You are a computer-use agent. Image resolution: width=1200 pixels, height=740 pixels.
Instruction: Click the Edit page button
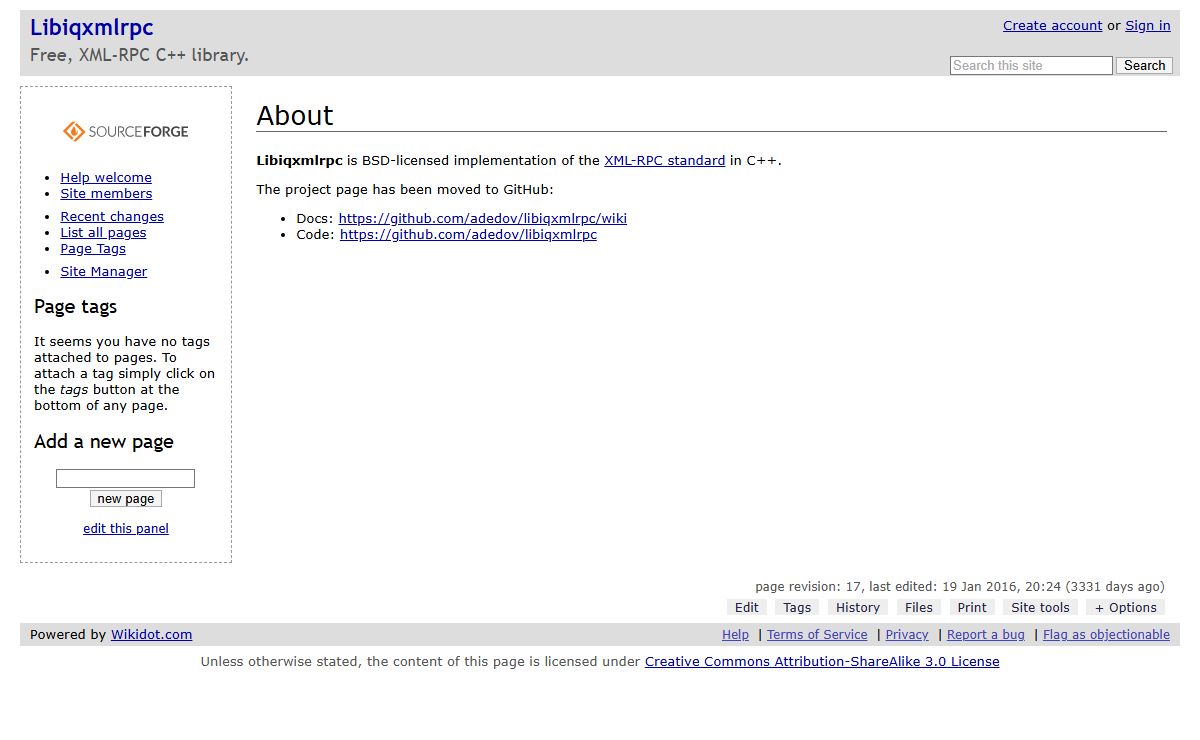pos(747,608)
